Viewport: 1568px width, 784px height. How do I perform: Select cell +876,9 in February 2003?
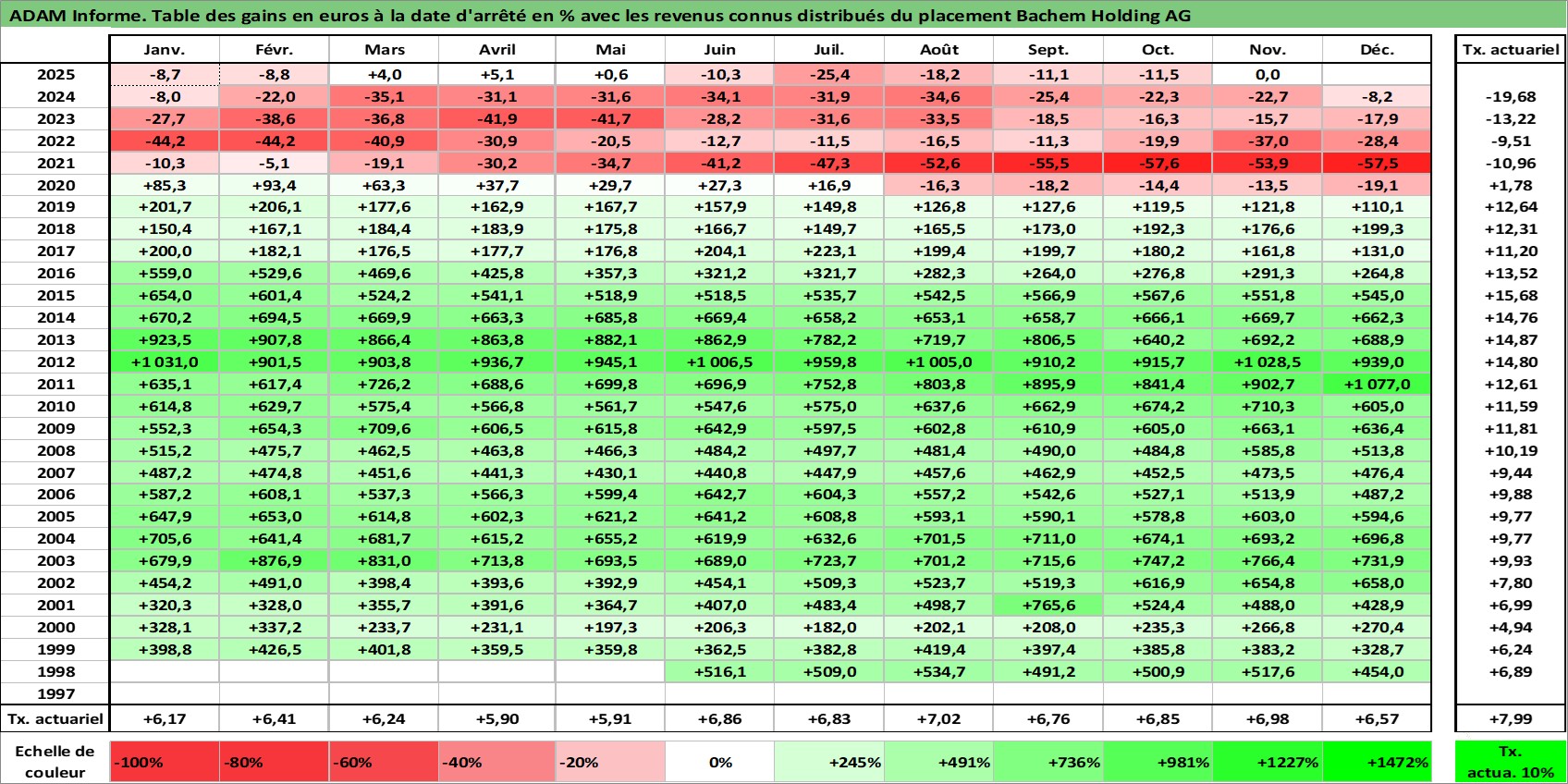pyautogui.click(x=275, y=561)
